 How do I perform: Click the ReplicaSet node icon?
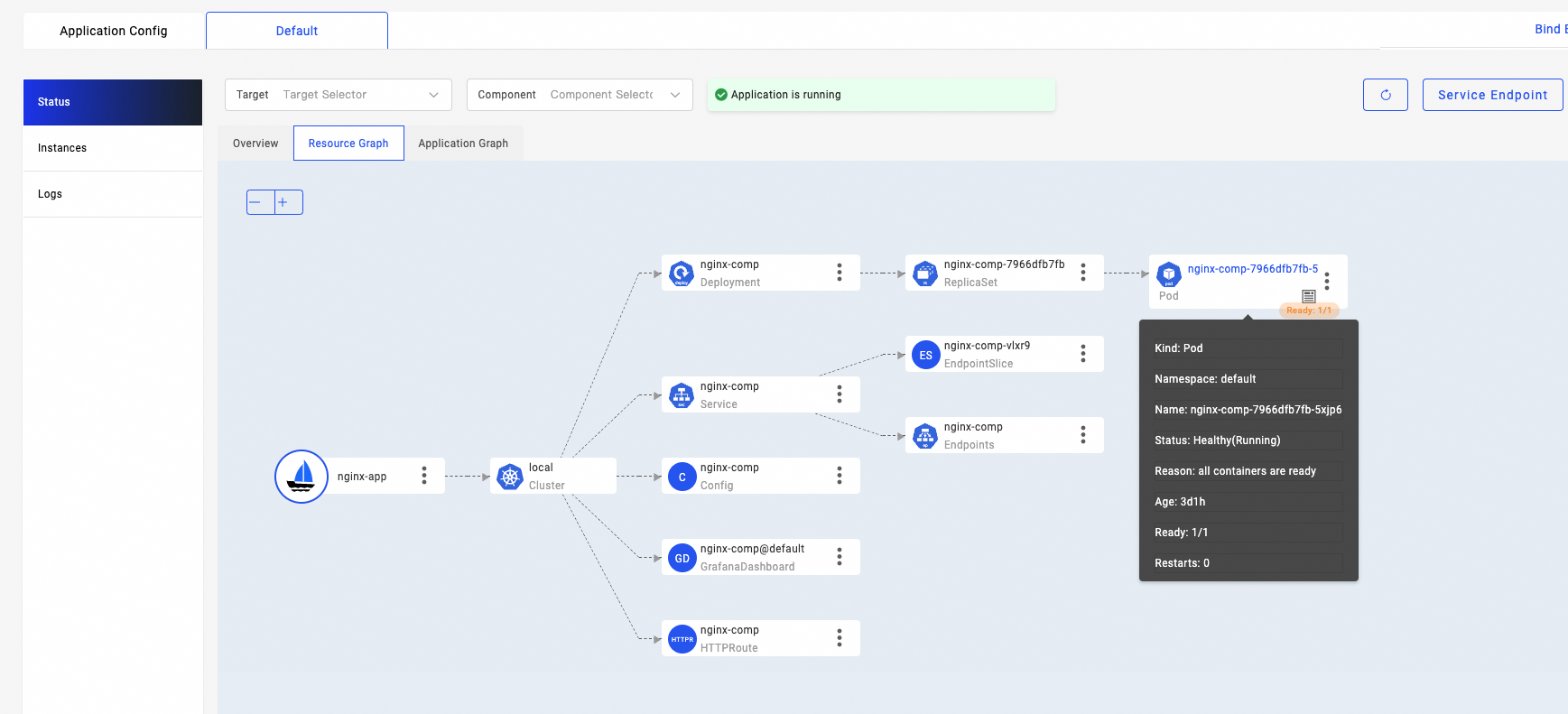click(x=925, y=274)
